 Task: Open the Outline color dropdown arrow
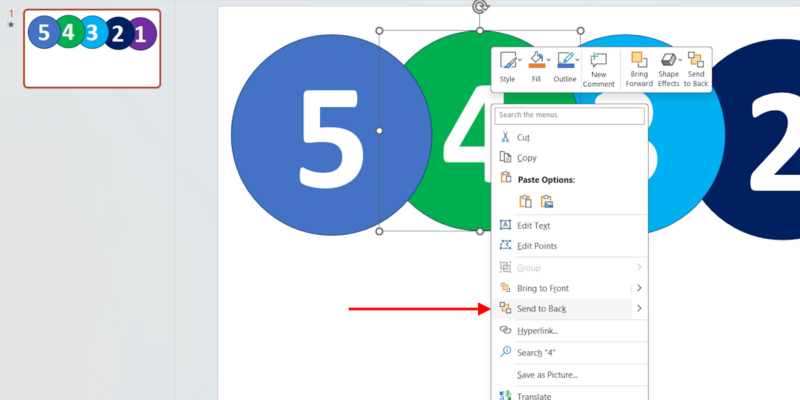pos(578,61)
